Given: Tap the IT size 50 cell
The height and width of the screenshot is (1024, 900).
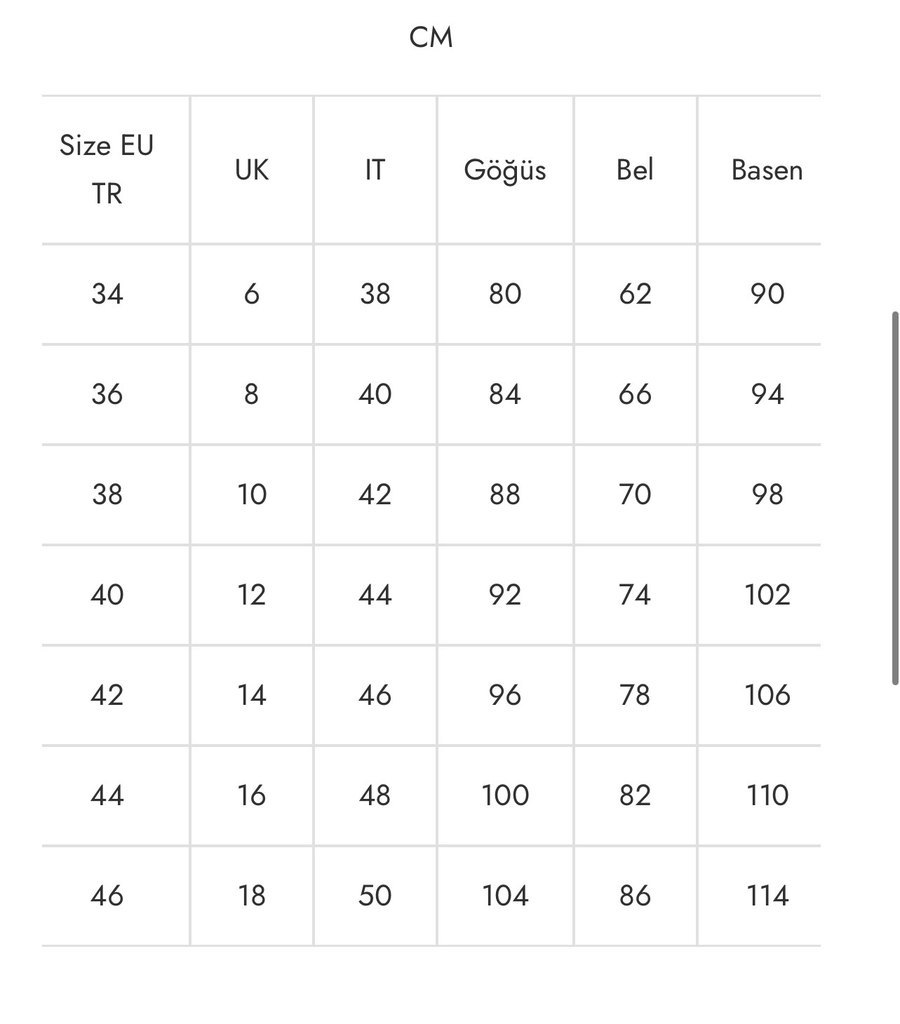Looking at the screenshot, I should (374, 895).
